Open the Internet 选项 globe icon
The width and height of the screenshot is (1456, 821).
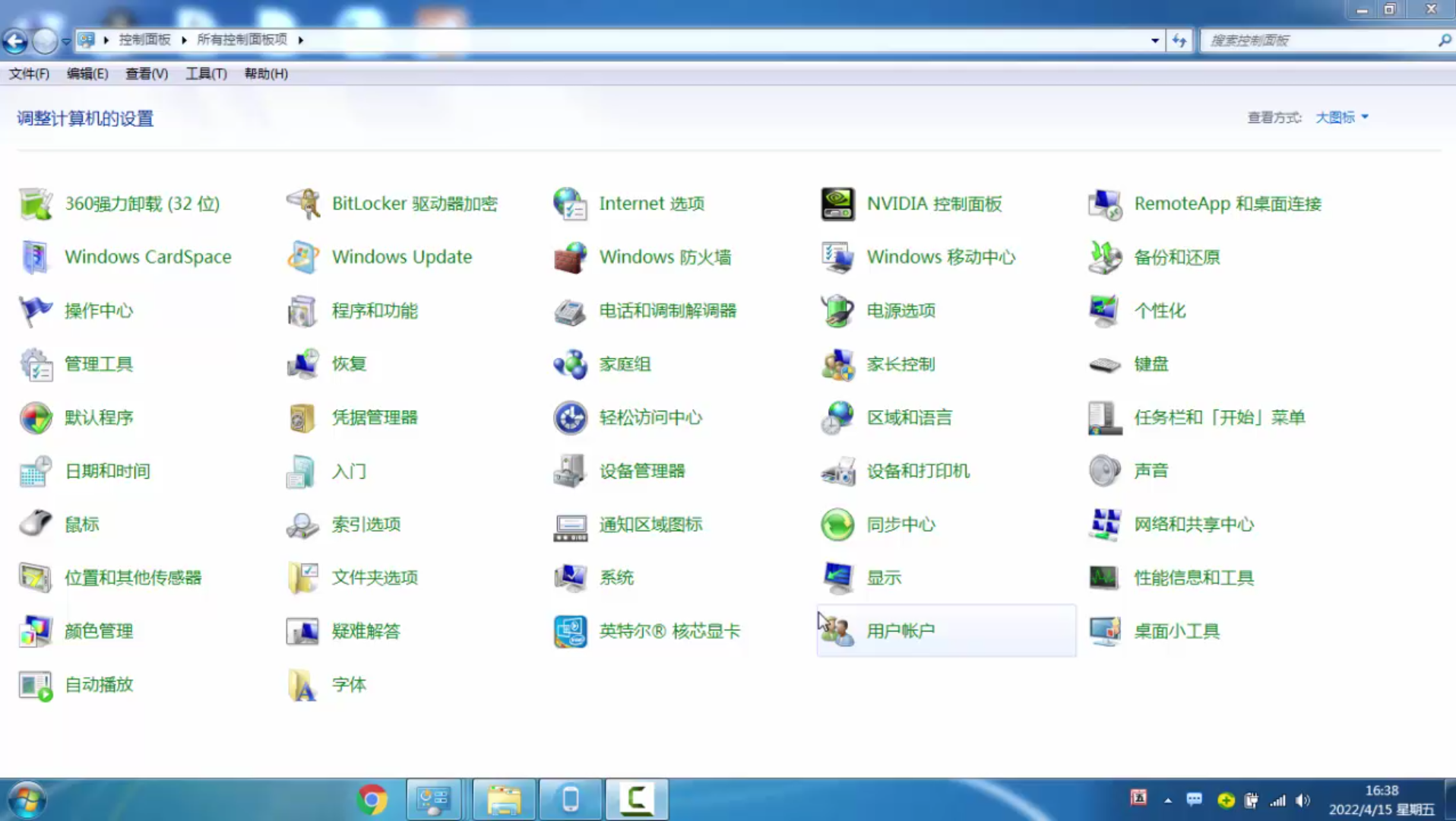[x=571, y=204]
